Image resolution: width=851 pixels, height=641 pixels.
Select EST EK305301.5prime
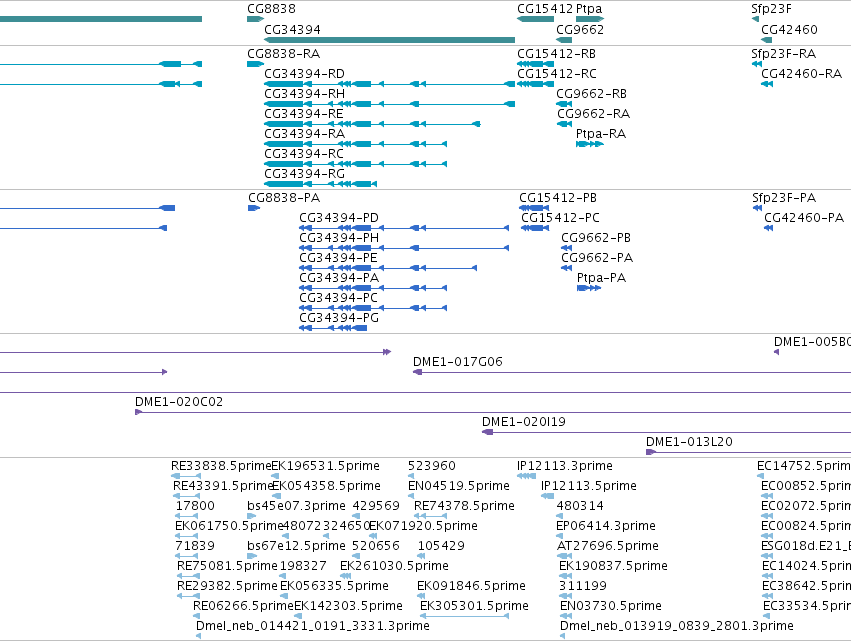pos(474,606)
